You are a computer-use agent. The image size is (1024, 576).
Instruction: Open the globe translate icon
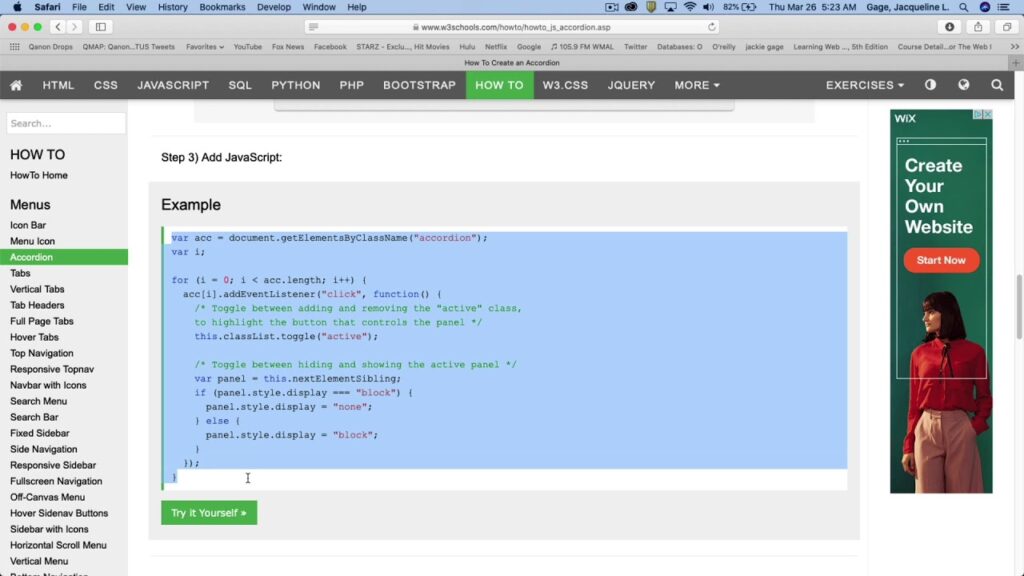tap(963, 85)
